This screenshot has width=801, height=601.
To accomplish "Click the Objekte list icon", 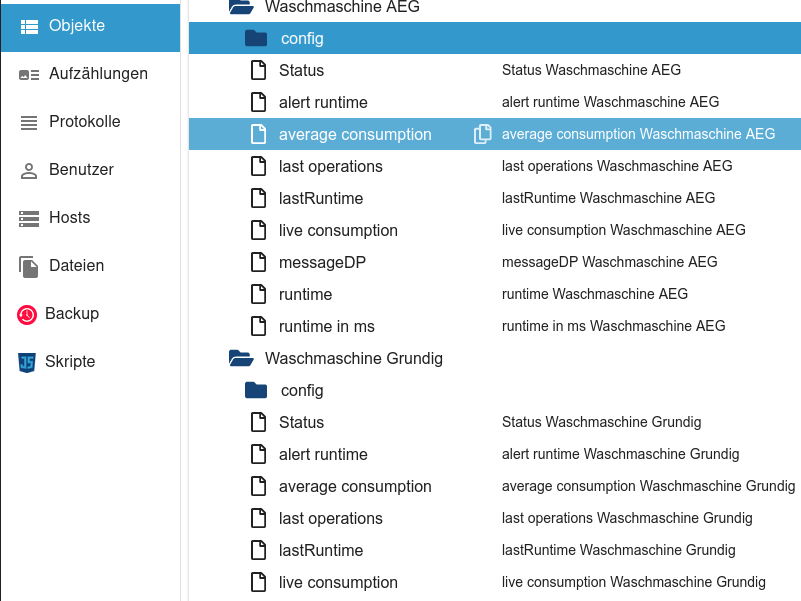I will pos(29,26).
